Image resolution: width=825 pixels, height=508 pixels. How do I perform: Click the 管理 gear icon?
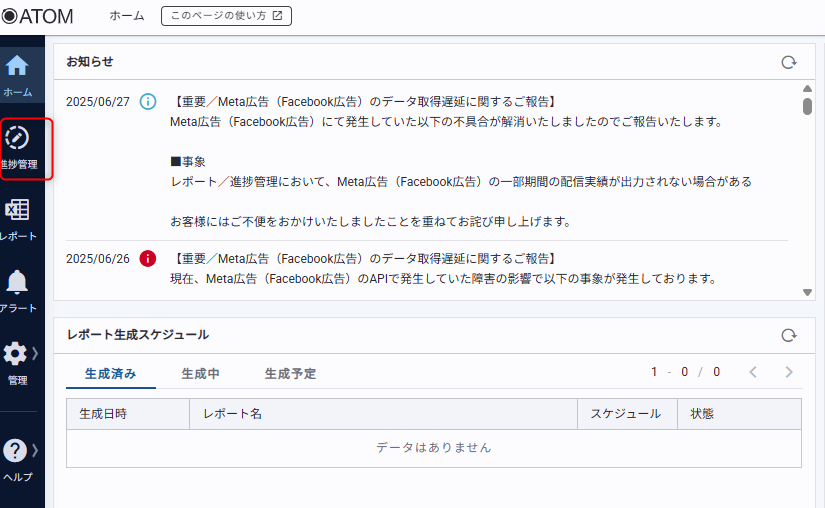click(x=15, y=353)
